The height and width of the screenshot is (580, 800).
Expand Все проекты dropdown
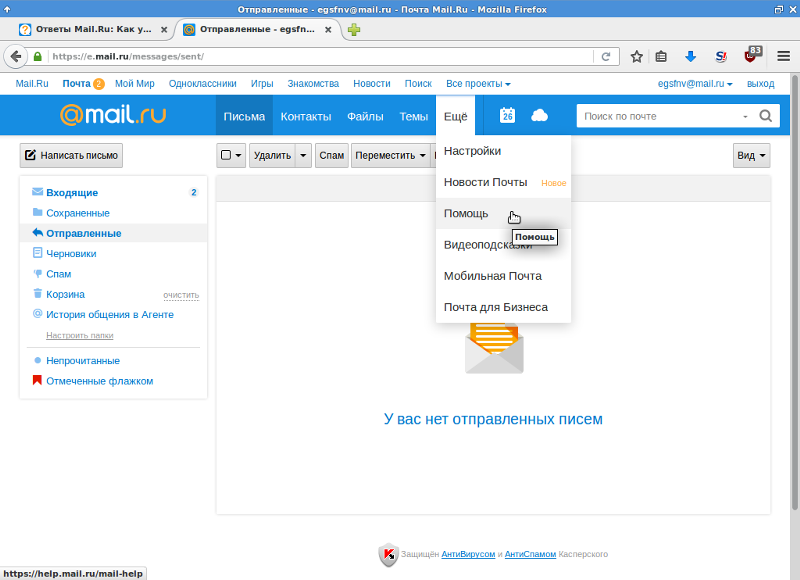point(478,84)
